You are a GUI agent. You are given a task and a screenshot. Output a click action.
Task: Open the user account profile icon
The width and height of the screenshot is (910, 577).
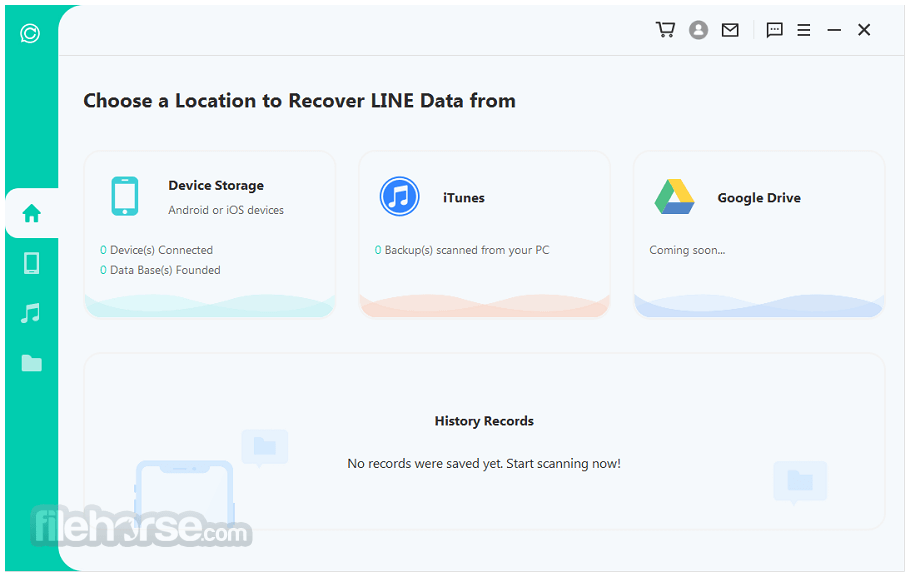click(698, 30)
